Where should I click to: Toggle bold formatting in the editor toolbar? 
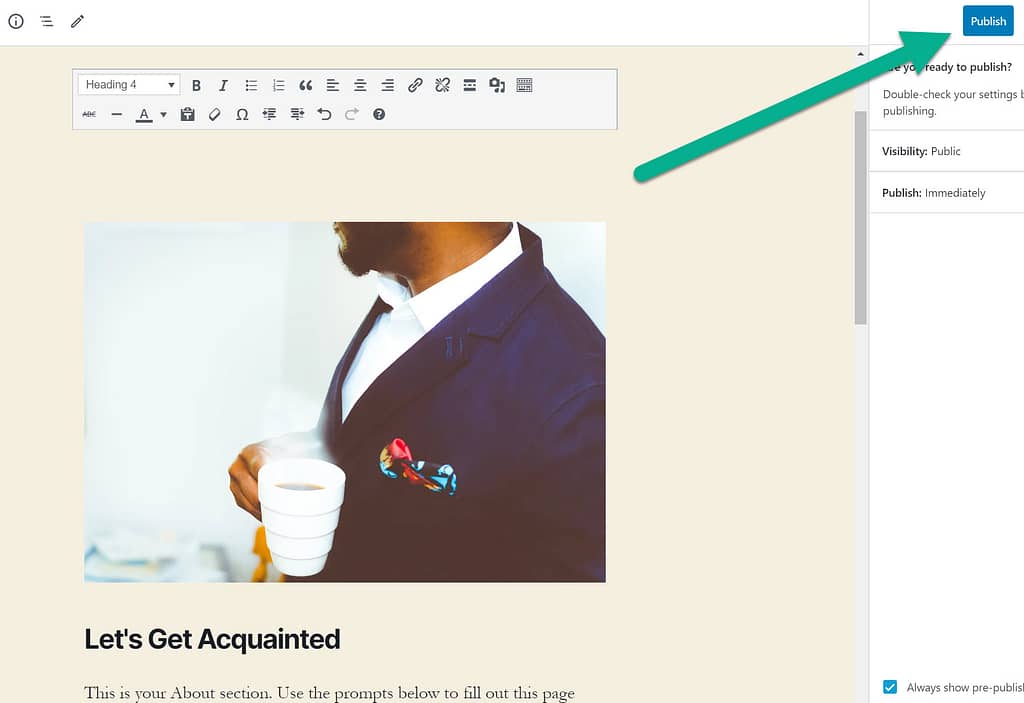(x=196, y=85)
